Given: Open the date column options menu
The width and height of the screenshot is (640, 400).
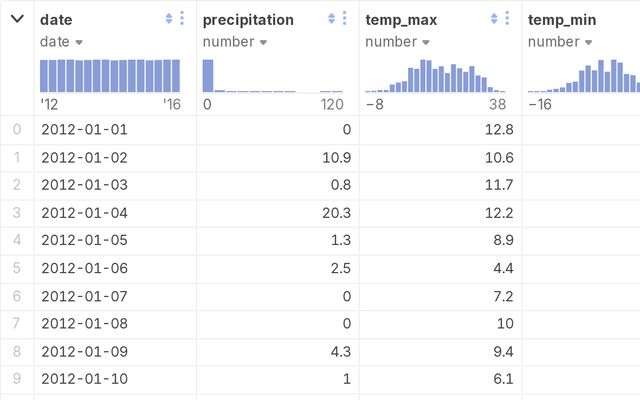Looking at the screenshot, I should 181,19.
